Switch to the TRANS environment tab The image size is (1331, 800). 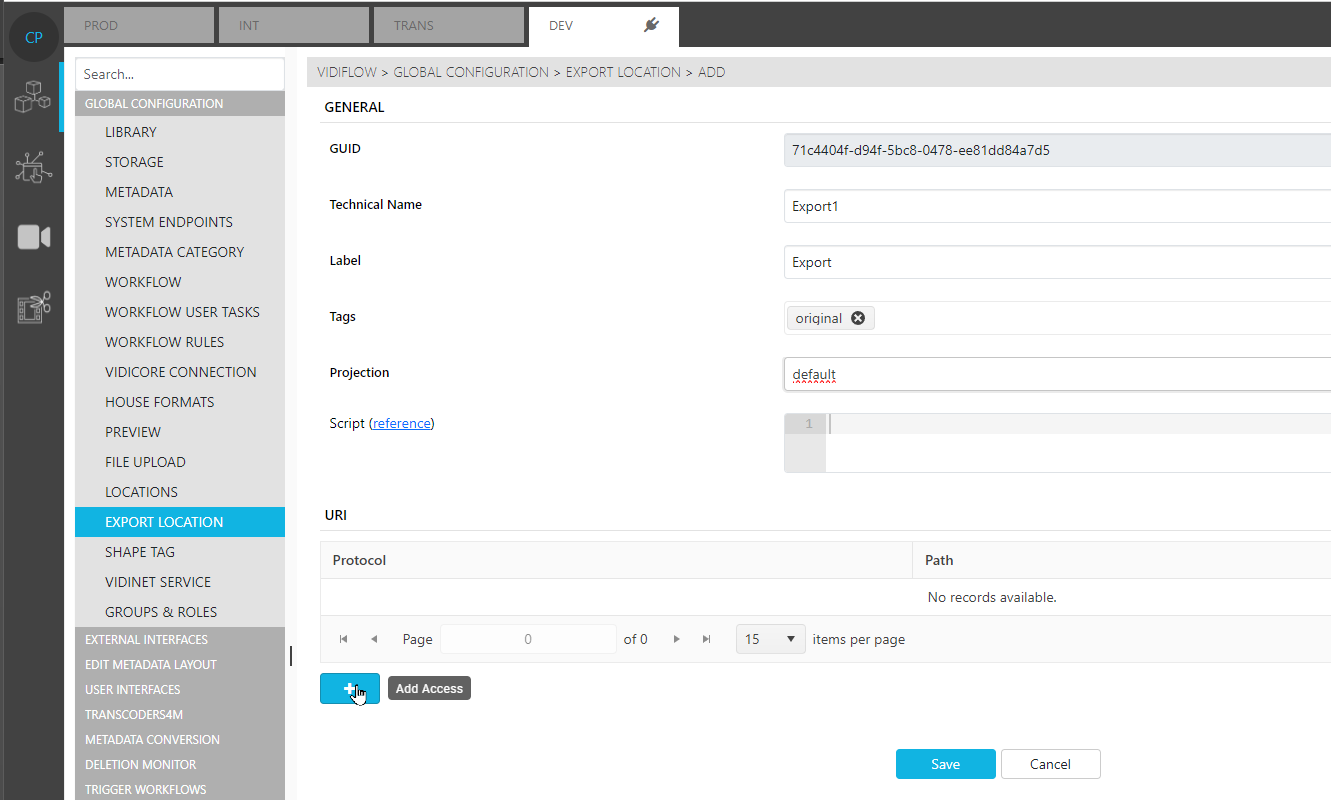[x=449, y=26]
